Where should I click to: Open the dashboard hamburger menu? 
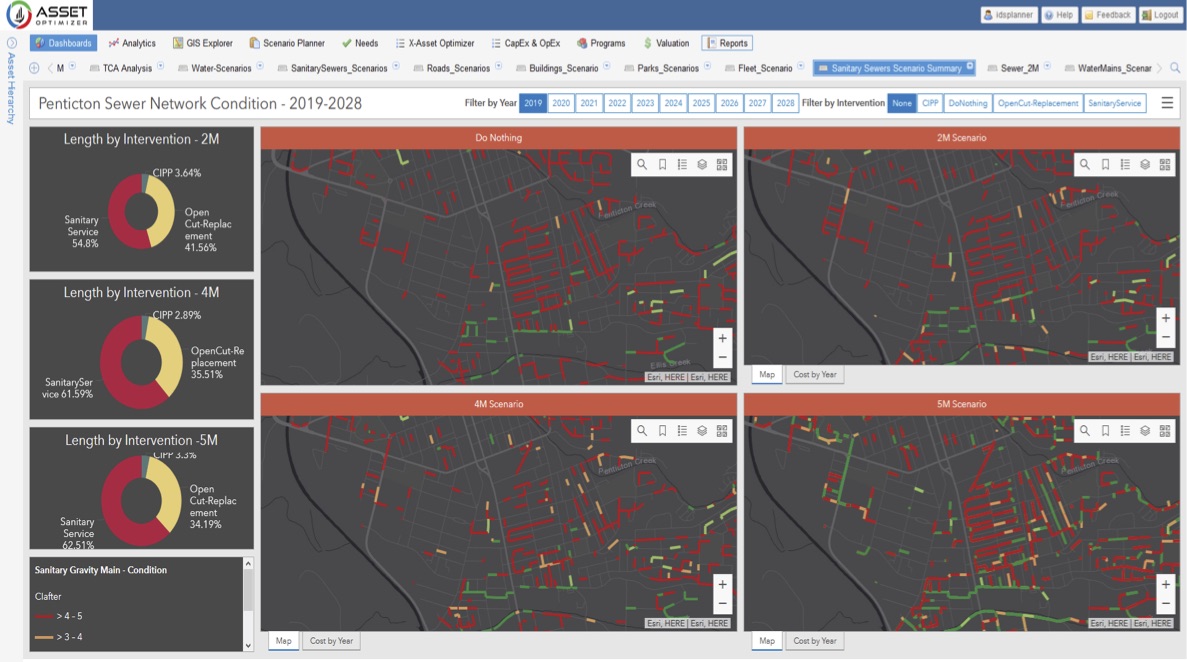1167,103
